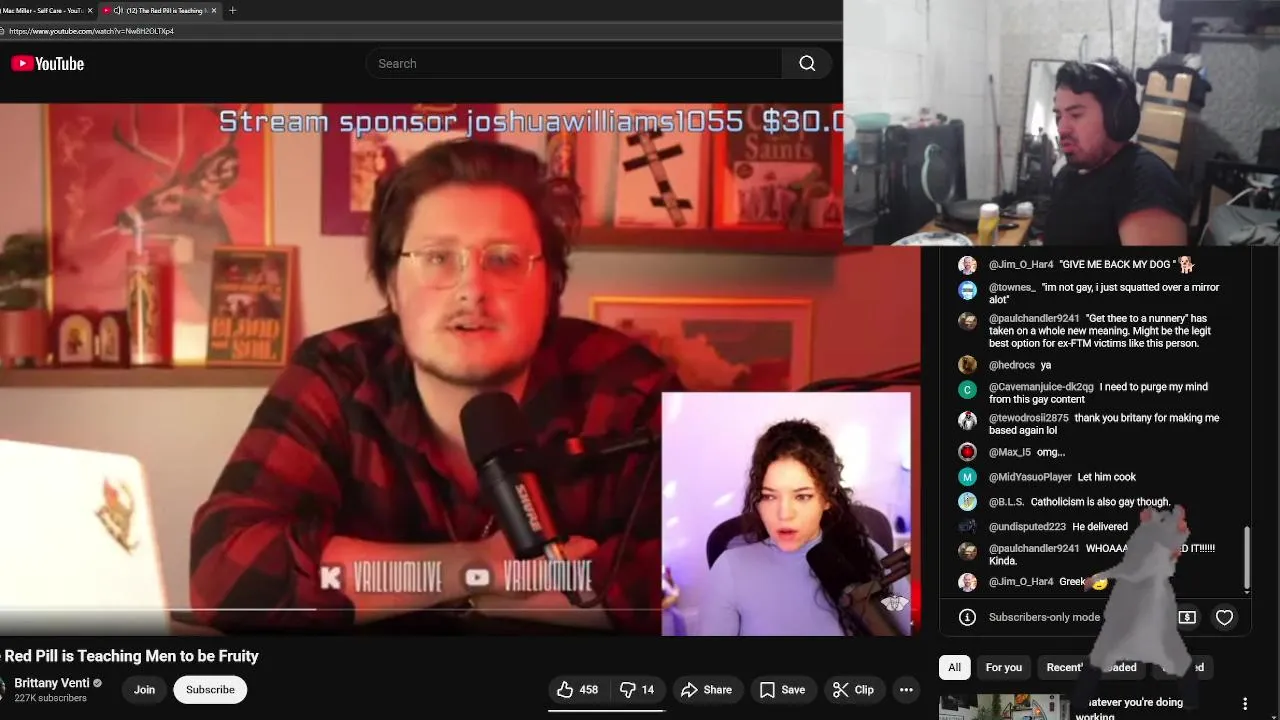Open a new browser tab
1280x720 pixels.
coord(233,10)
